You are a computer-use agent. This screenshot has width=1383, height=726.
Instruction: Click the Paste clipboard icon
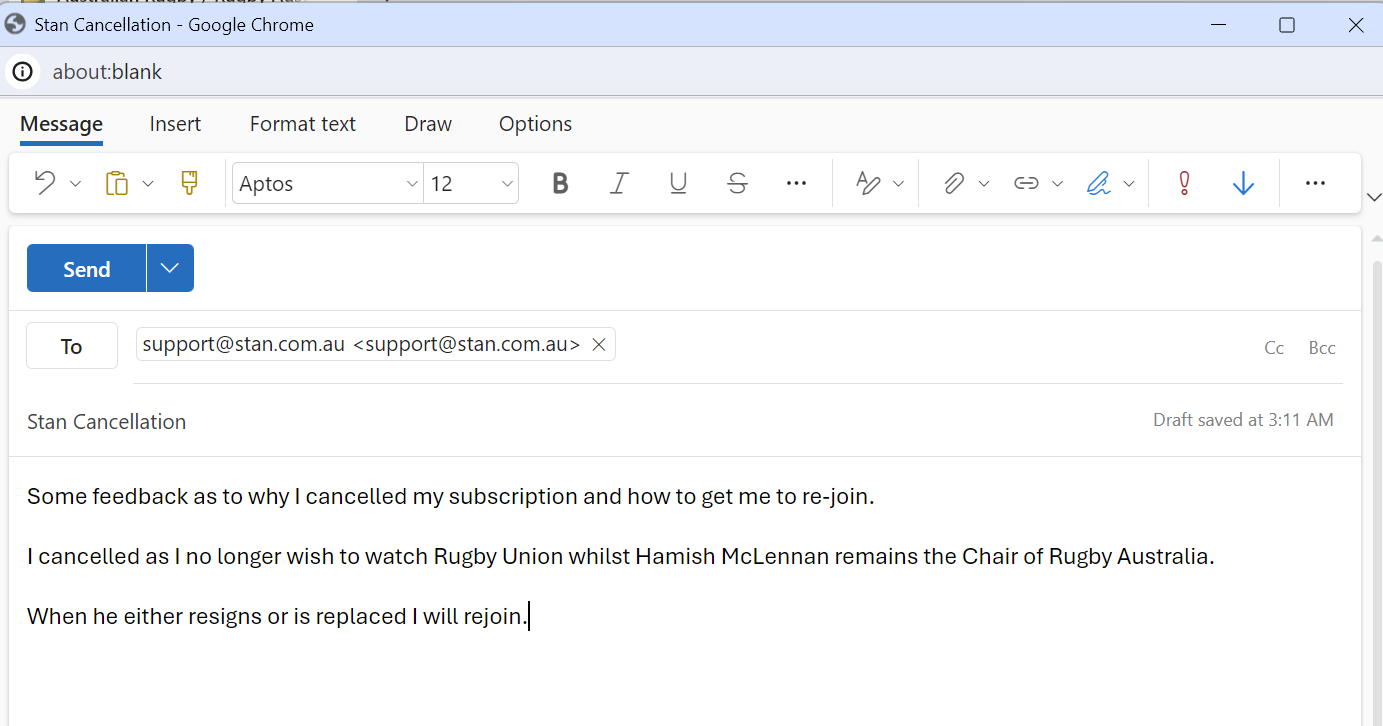(117, 183)
